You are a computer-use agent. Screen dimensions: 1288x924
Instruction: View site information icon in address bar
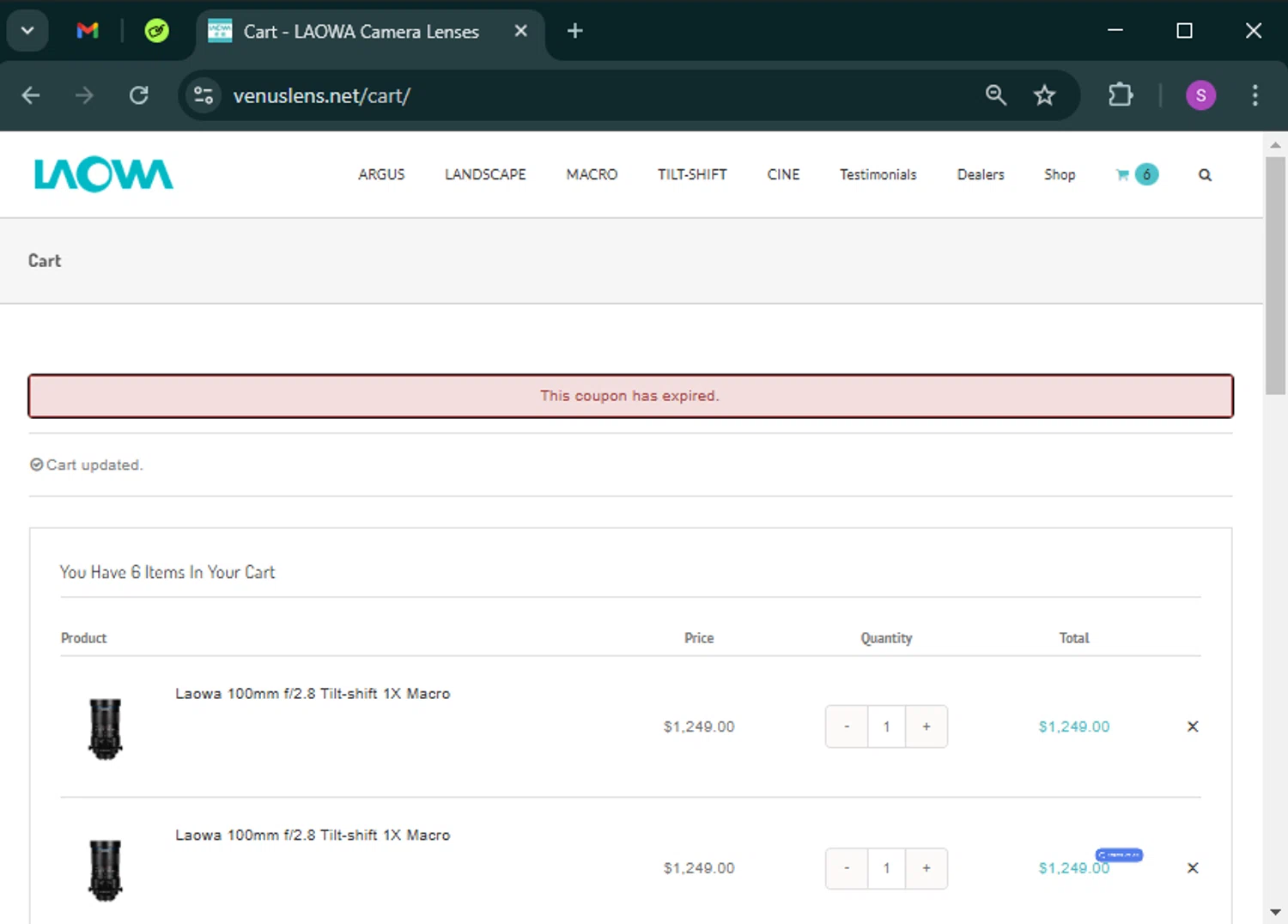[x=204, y=95]
